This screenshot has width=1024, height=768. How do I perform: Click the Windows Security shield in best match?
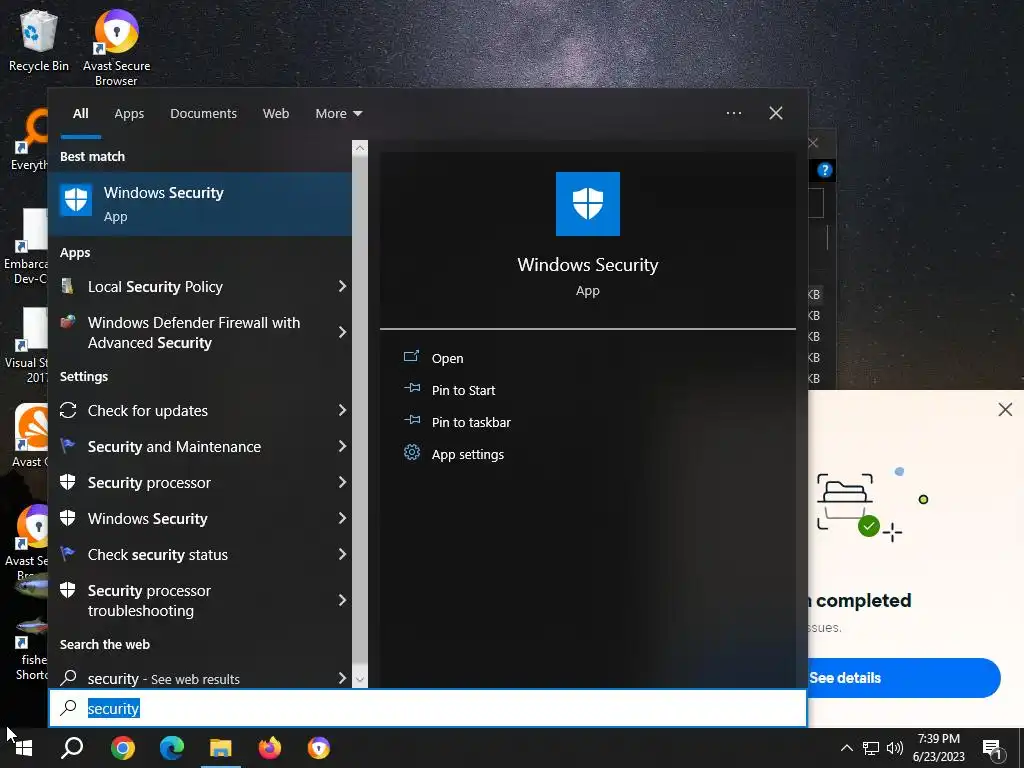tap(76, 199)
